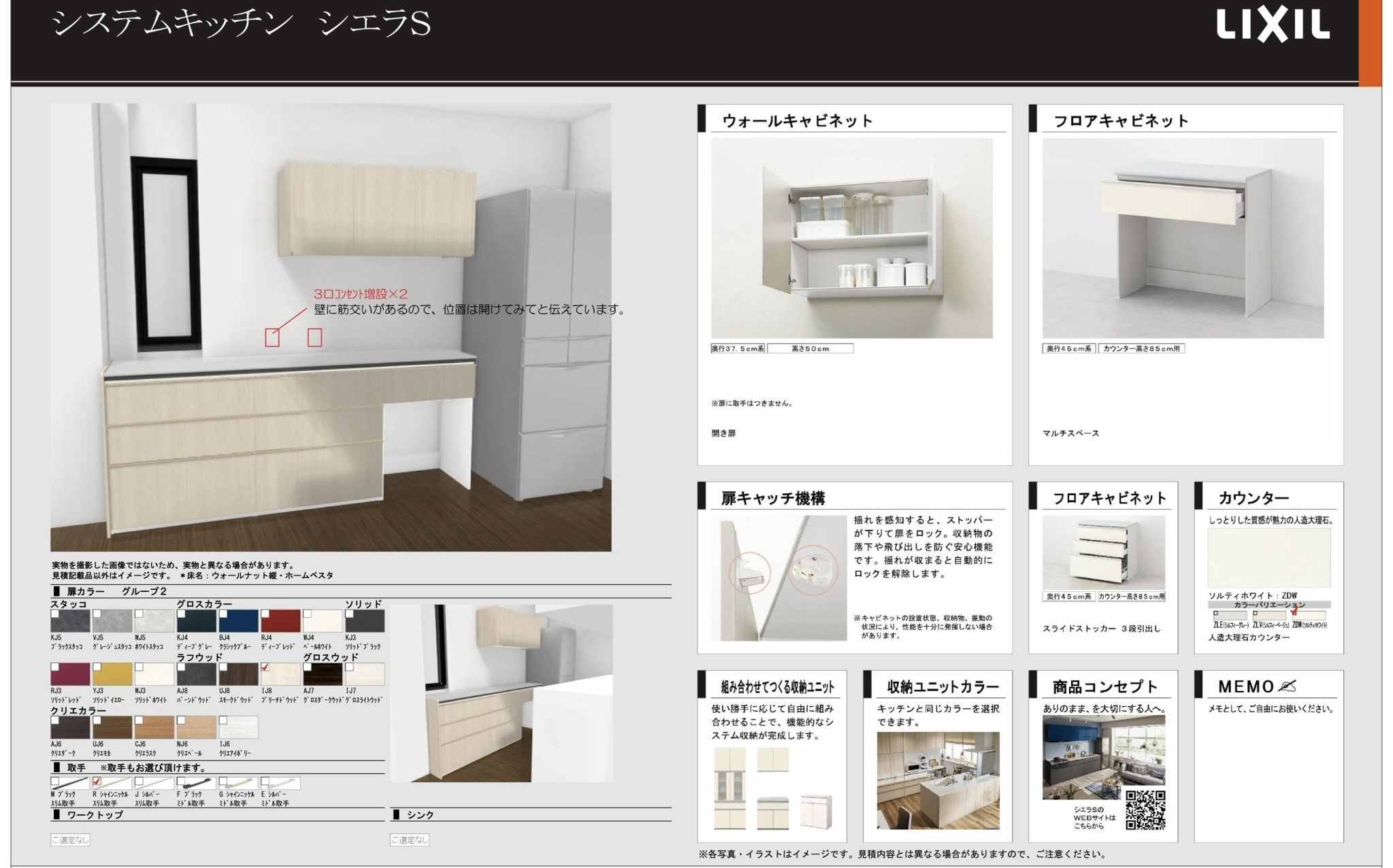
Task: Tick the KJ5 ブラックスタッコ checkbox
Action: [x=55, y=614]
